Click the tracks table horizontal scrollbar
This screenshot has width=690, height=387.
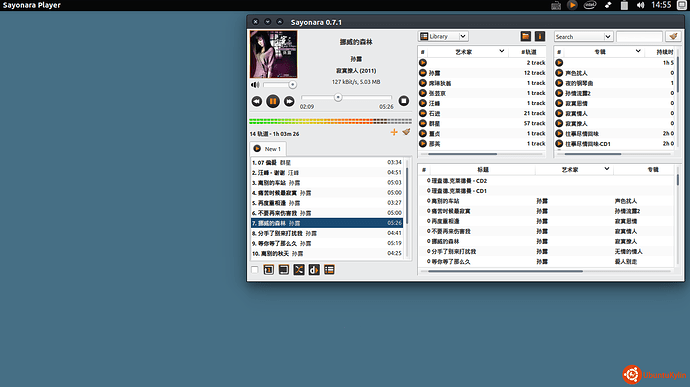tap(505, 271)
